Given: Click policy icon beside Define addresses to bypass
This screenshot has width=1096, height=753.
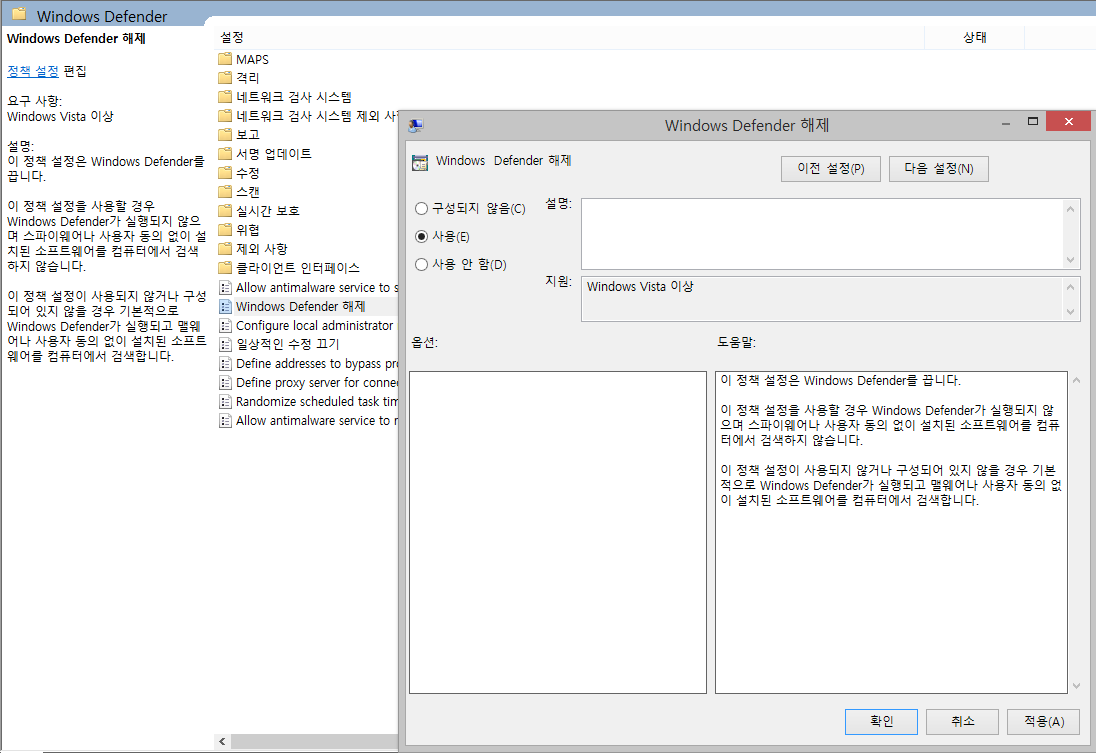Looking at the screenshot, I should (x=225, y=364).
